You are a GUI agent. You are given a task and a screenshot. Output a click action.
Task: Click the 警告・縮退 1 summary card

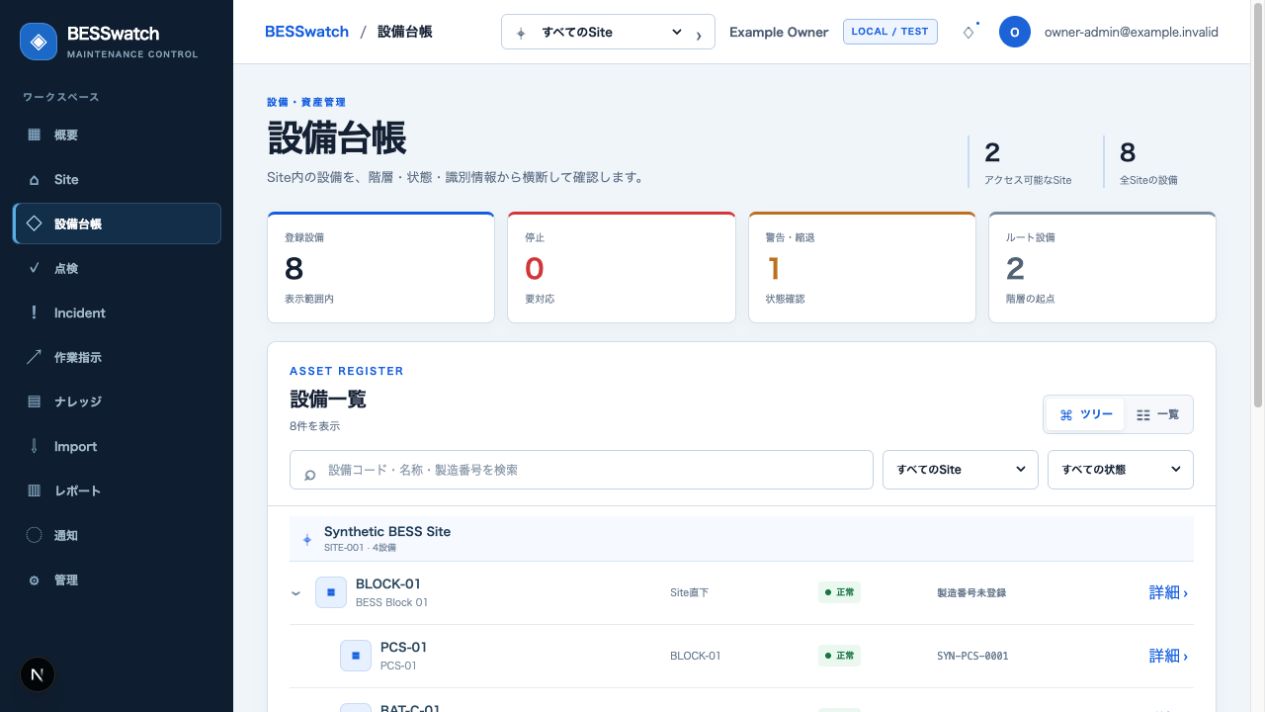pos(862,267)
